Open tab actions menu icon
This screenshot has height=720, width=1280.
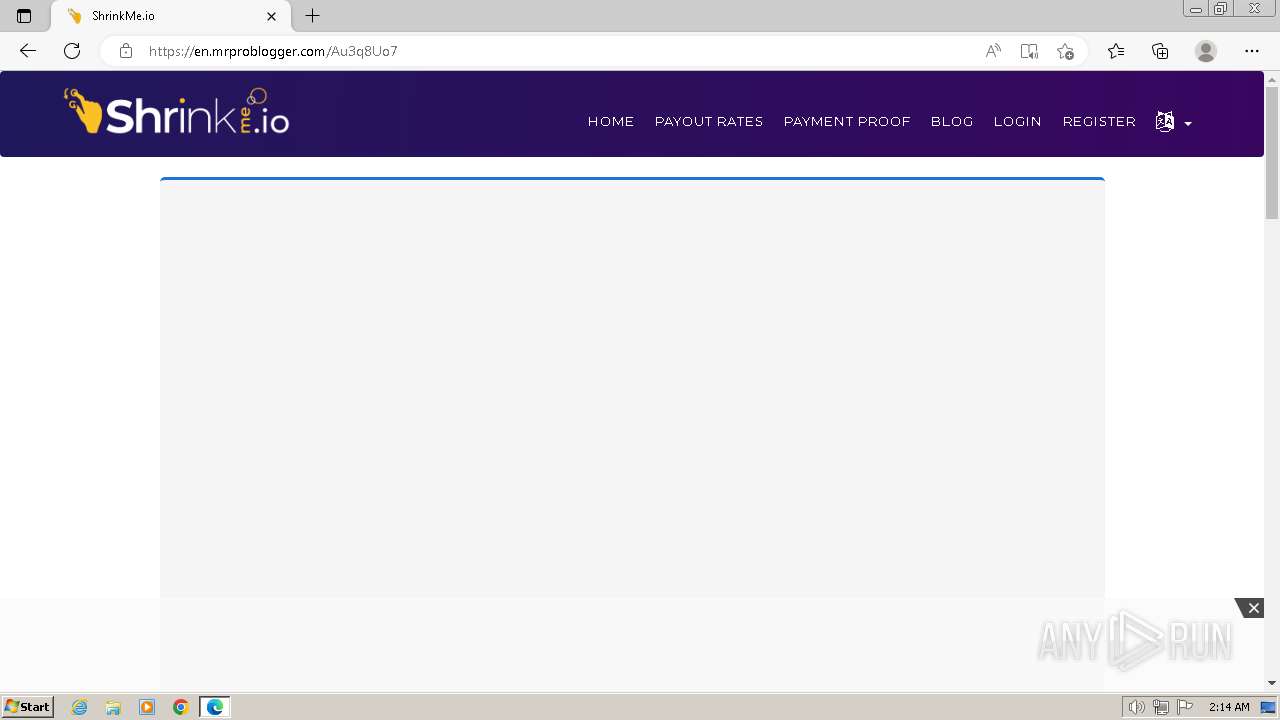tap(24, 16)
